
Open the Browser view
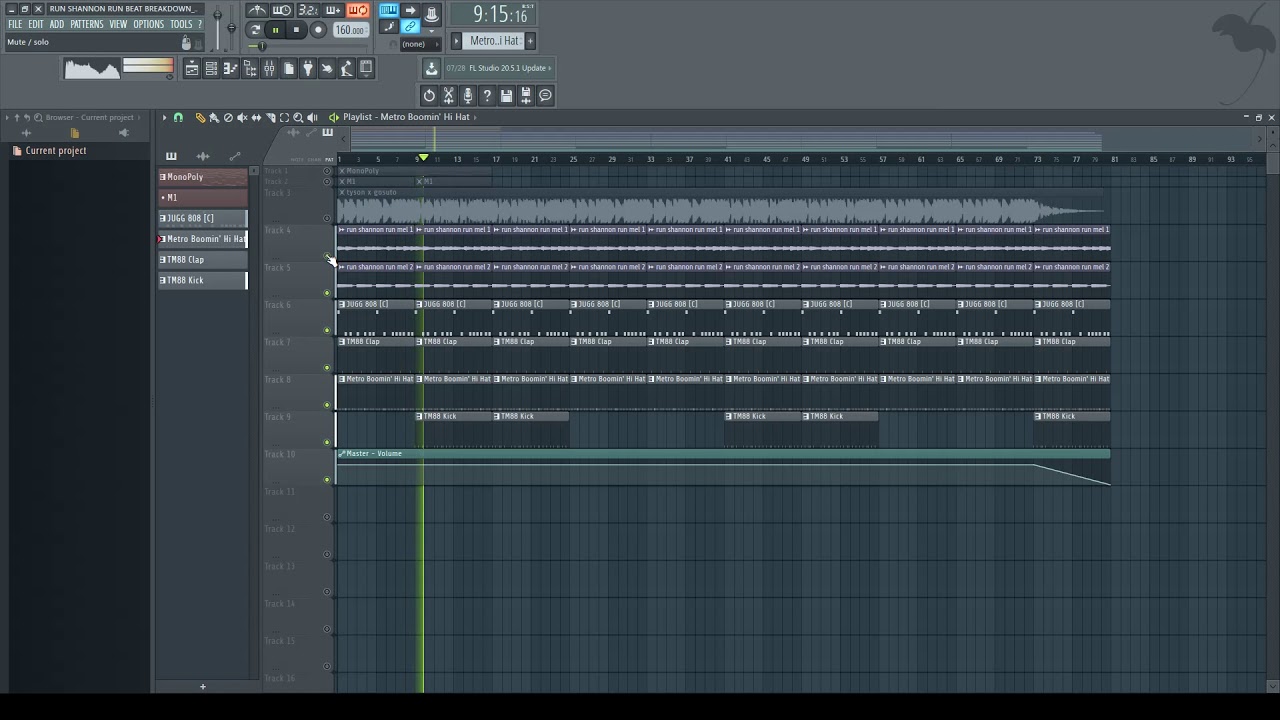coord(250,68)
